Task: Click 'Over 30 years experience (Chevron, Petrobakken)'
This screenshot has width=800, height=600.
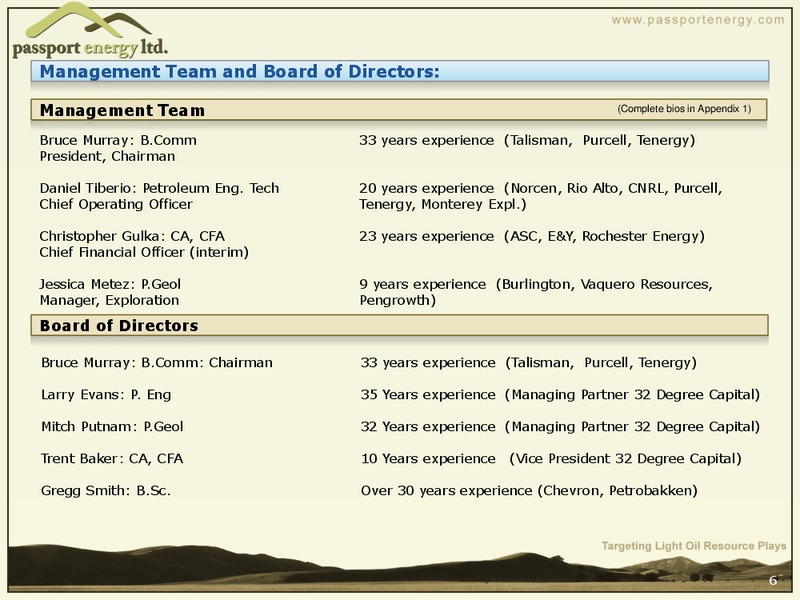Action: [x=529, y=491]
